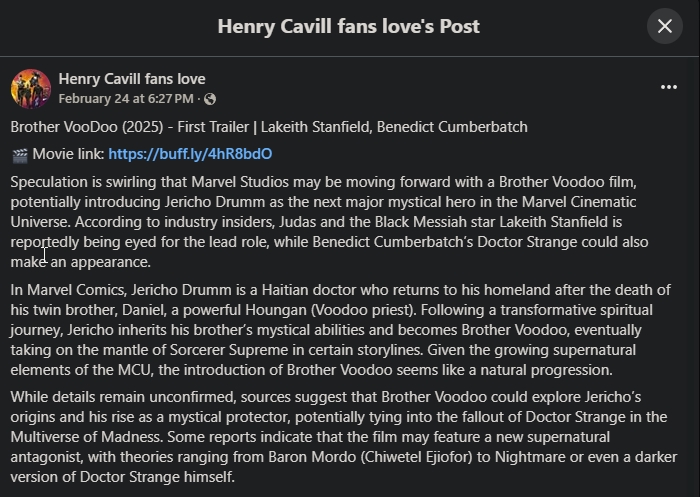
Task: Open the three-dot post options menu
Action: click(669, 88)
